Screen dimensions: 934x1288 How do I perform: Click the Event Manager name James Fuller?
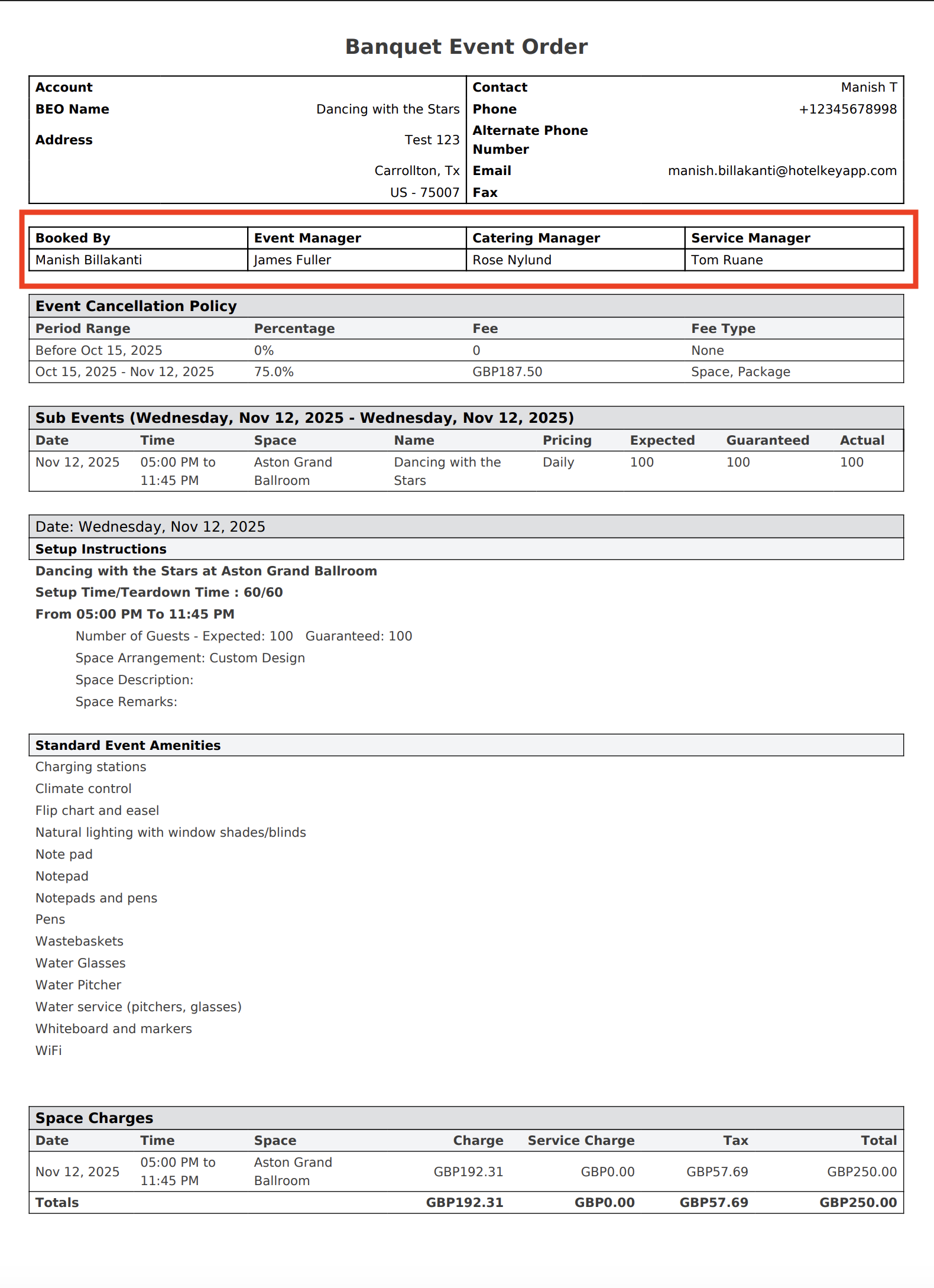(x=293, y=260)
